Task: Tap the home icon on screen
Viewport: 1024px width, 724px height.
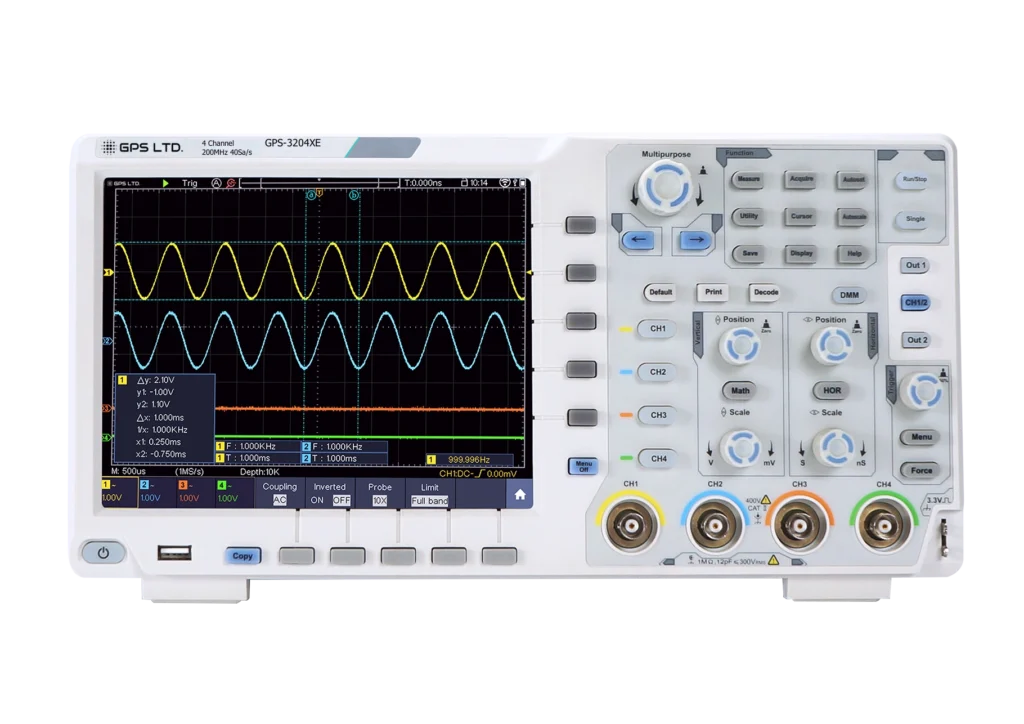Action: click(519, 494)
